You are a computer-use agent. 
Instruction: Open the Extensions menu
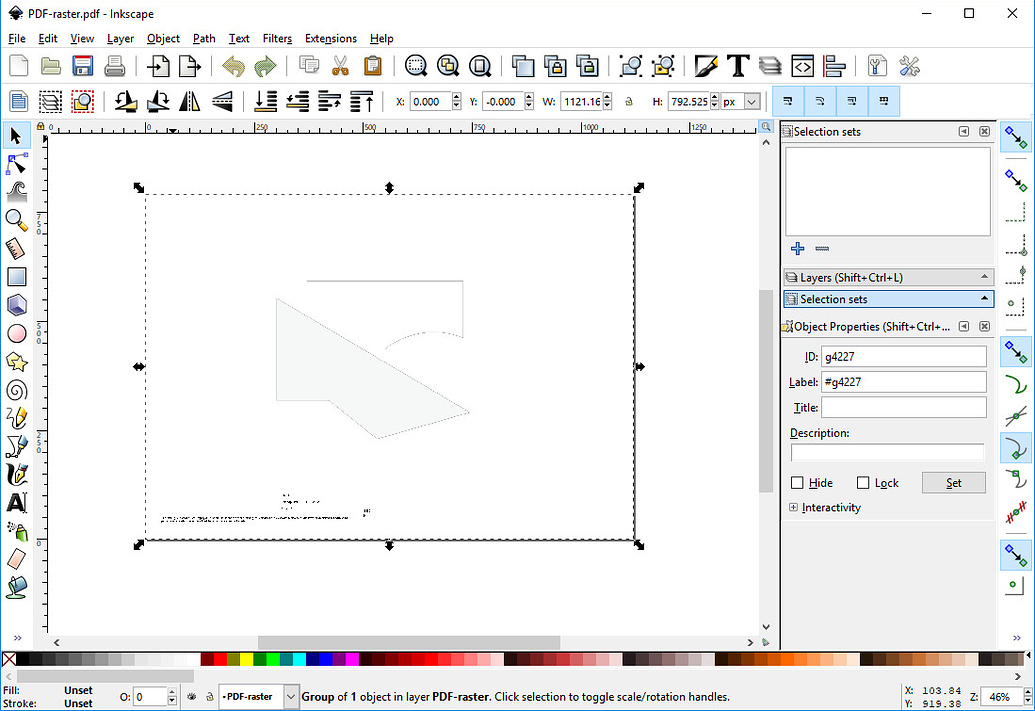tap(331, 38)
